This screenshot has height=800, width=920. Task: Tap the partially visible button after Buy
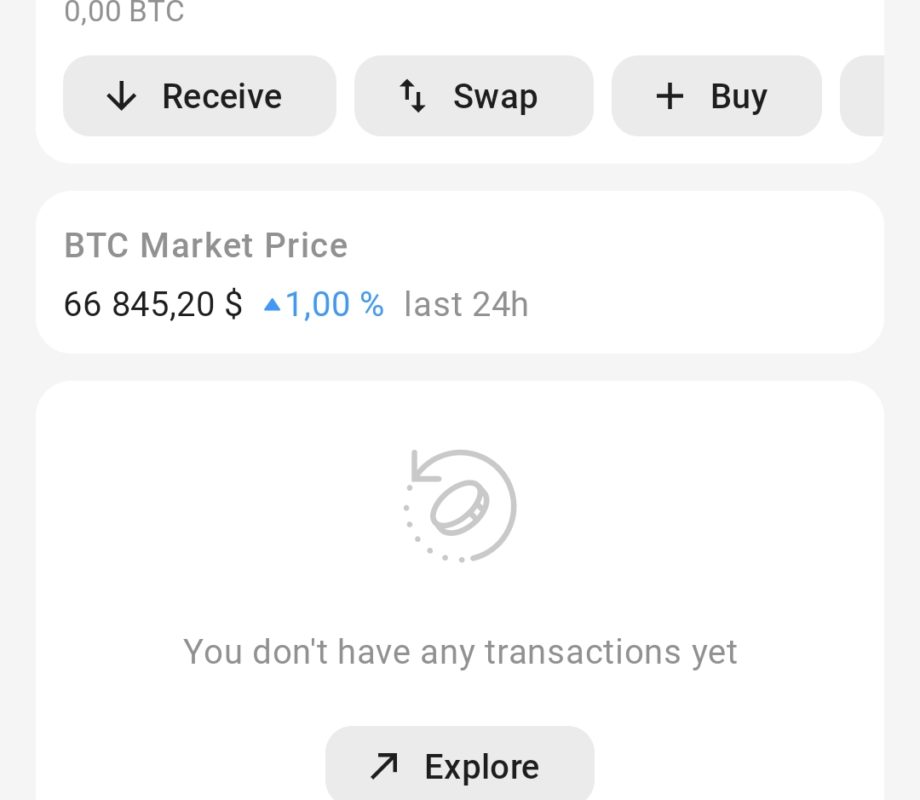(x=862, y=96)
